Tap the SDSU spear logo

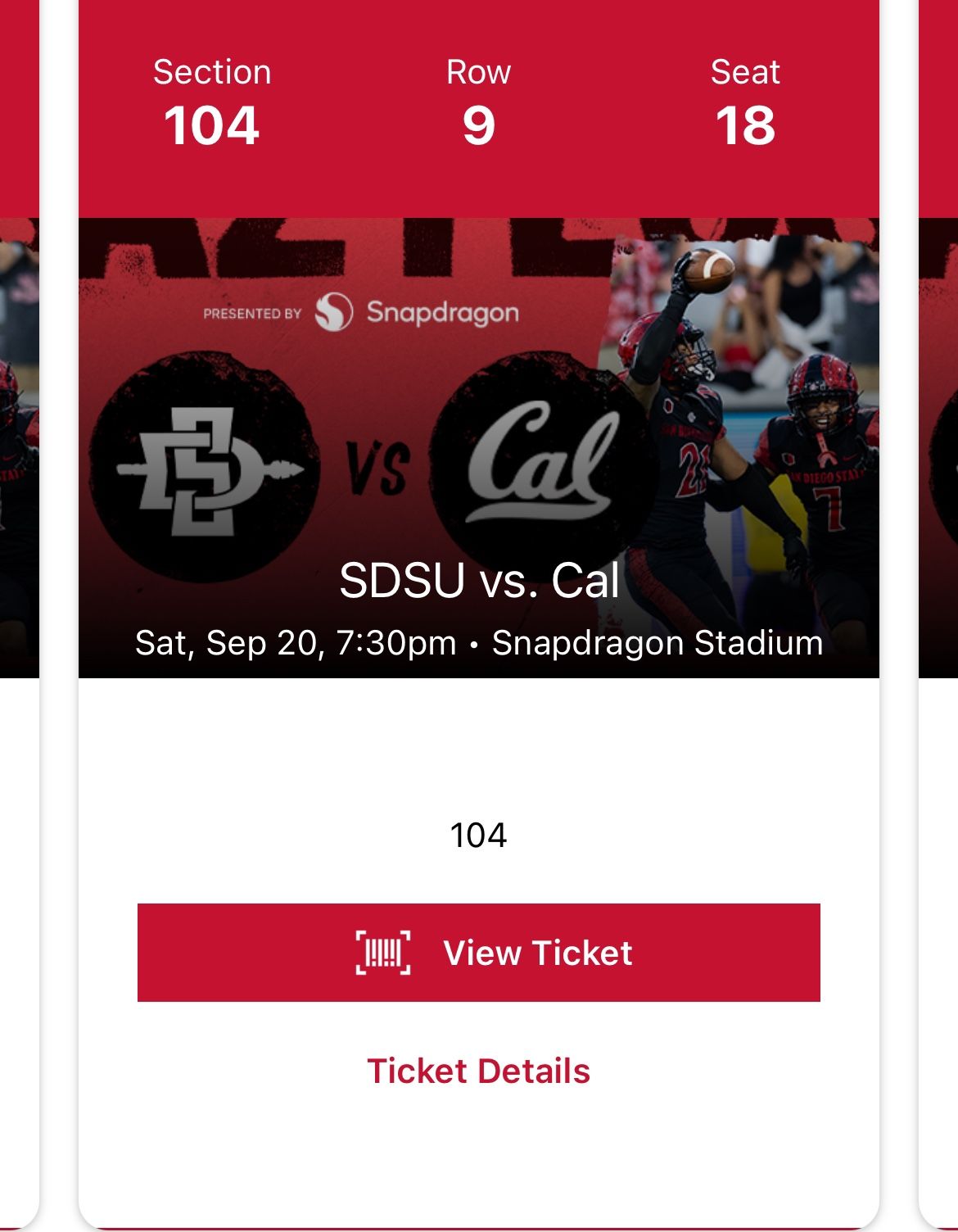point(205,469)
